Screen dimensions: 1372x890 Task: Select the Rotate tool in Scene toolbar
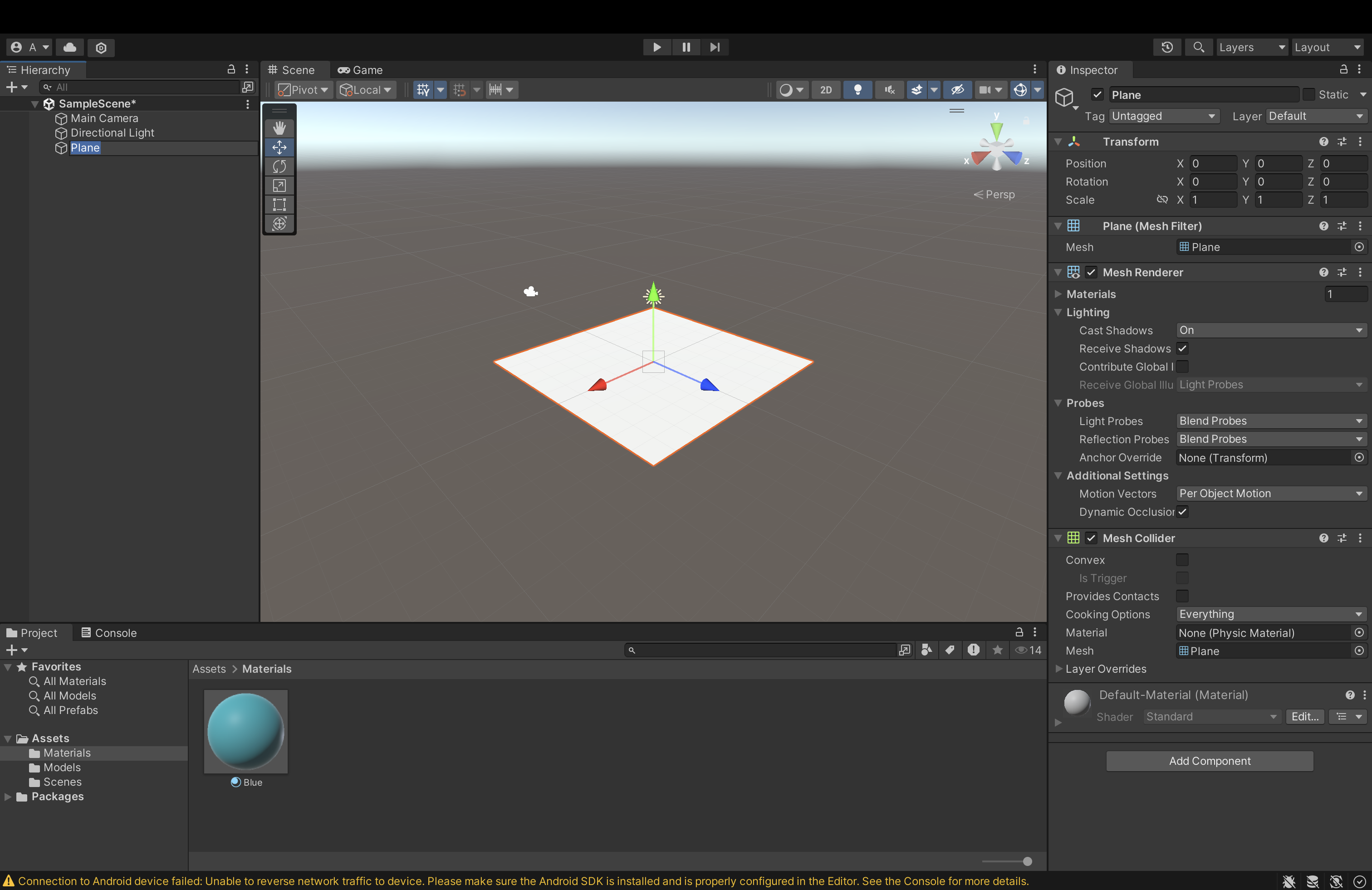[279, 166]
